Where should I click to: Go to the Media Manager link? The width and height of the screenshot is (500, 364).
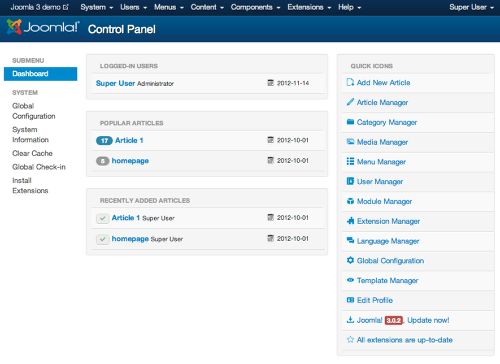coord(382,142)
